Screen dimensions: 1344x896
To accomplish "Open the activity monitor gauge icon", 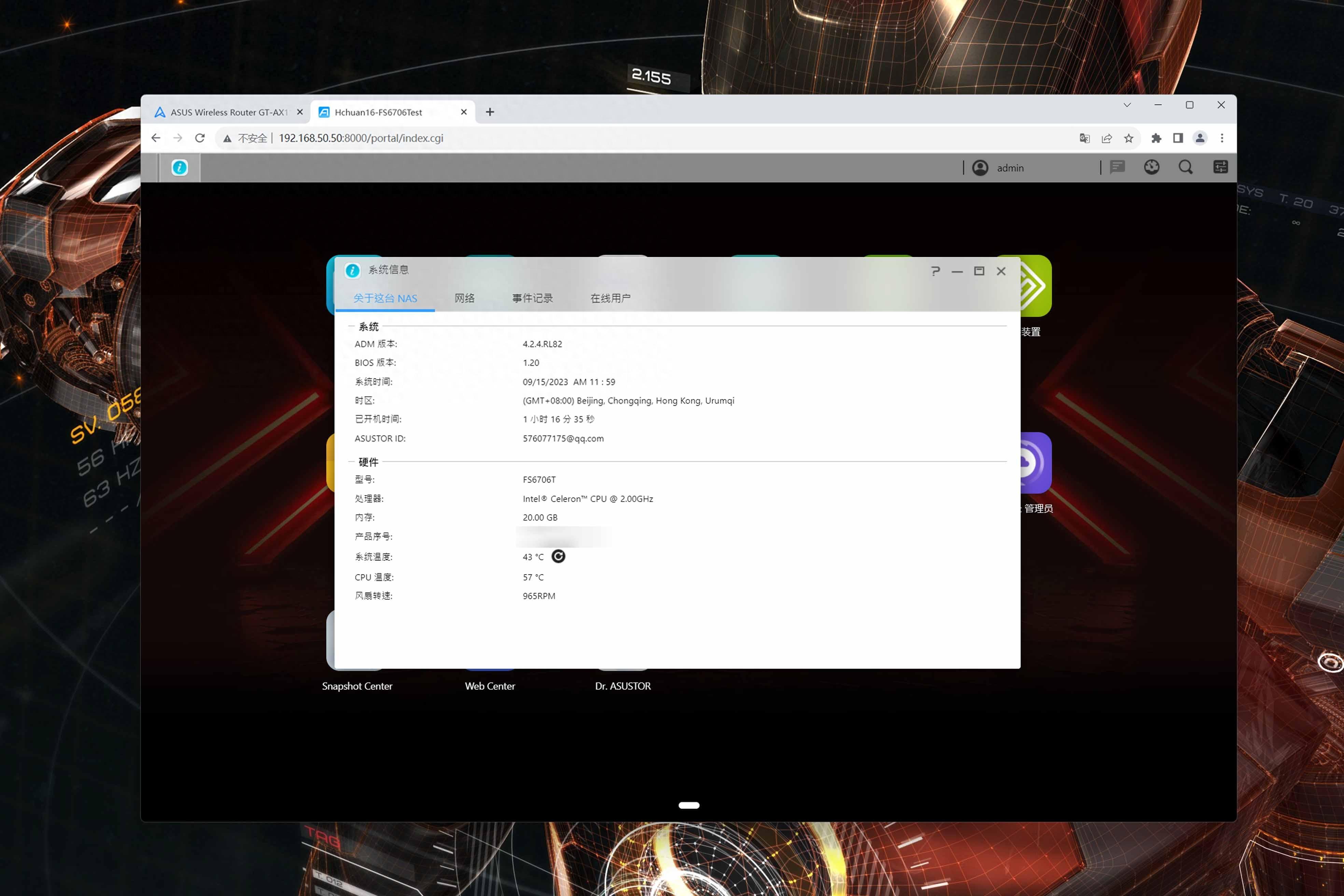I will [1151, 167].
